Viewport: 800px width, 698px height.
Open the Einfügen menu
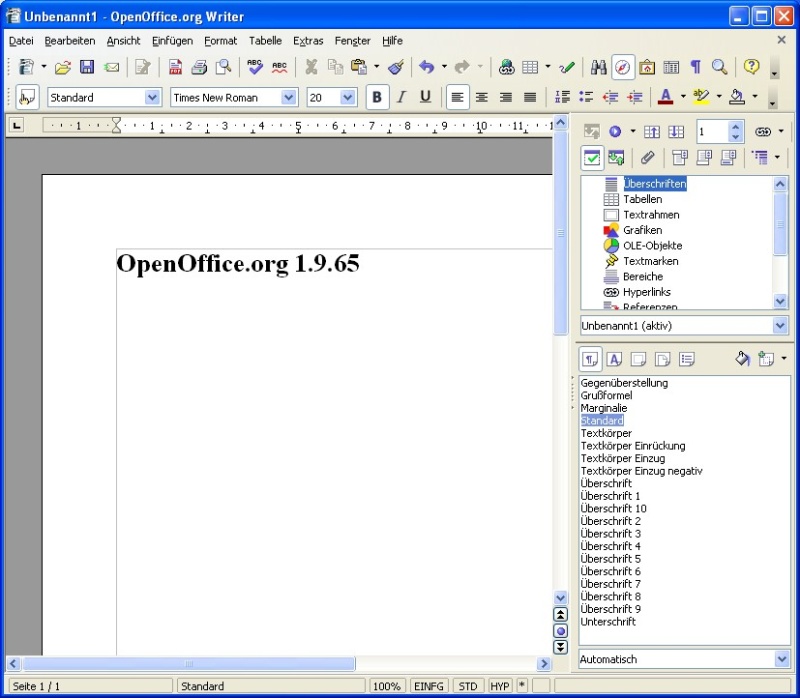[172, 41]
